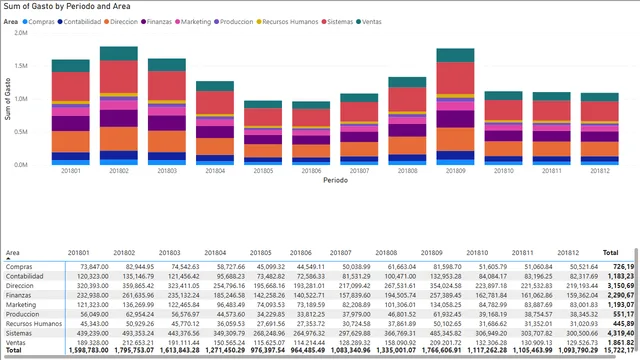Click the Direccion segment of the 201801 bar

tap(71, 142)
